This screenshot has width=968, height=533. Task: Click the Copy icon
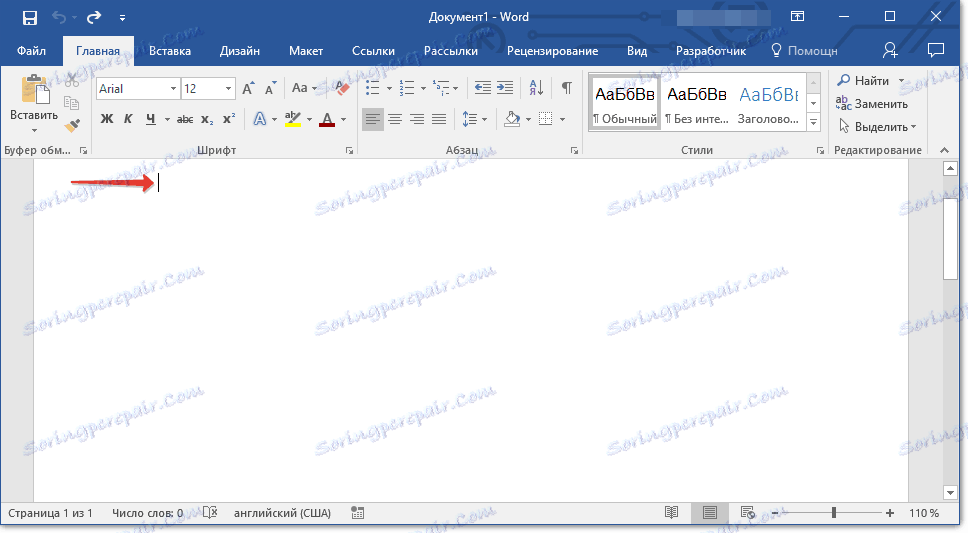click(x=72, y=103)
